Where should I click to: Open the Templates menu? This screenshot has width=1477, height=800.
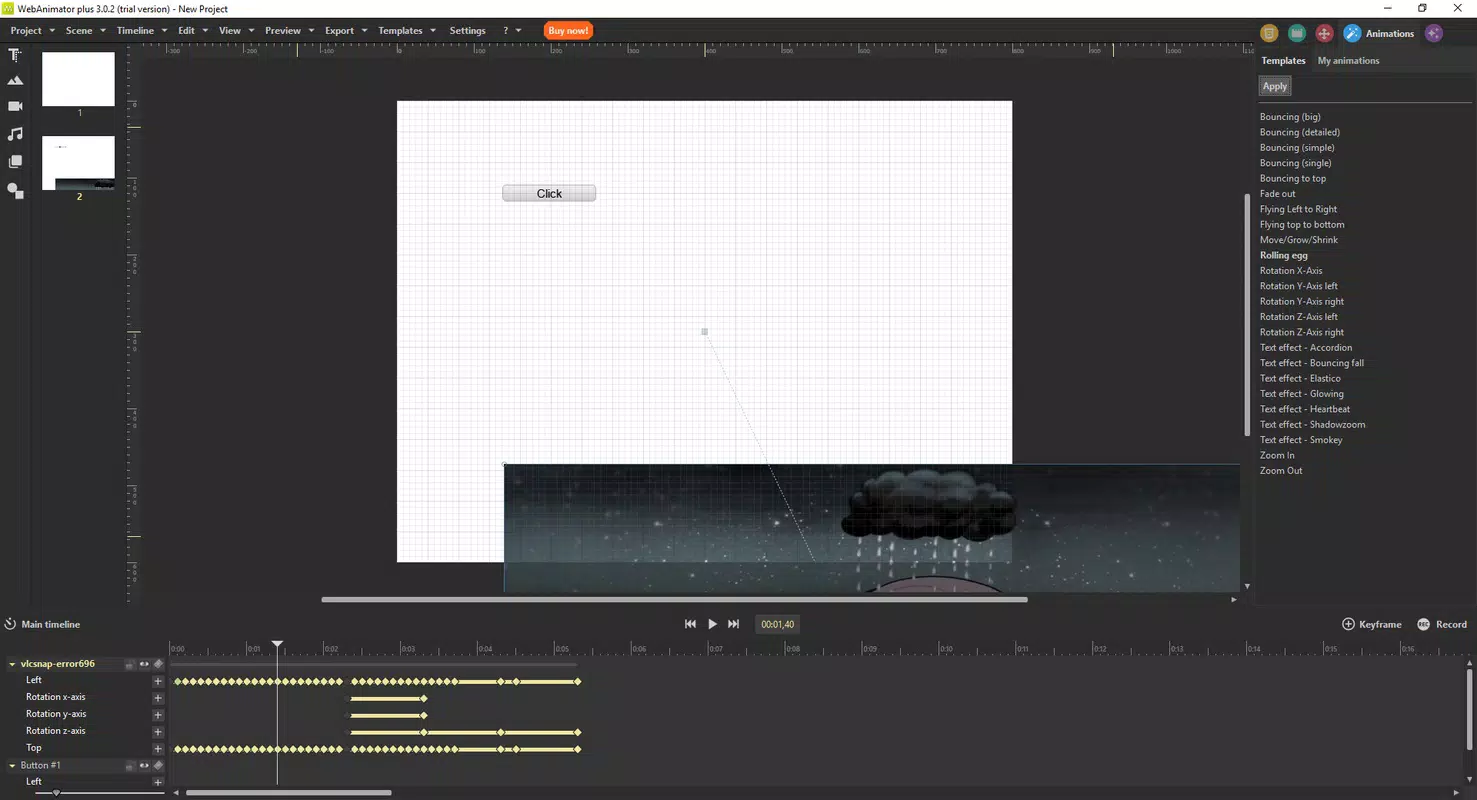coord(400,31)
